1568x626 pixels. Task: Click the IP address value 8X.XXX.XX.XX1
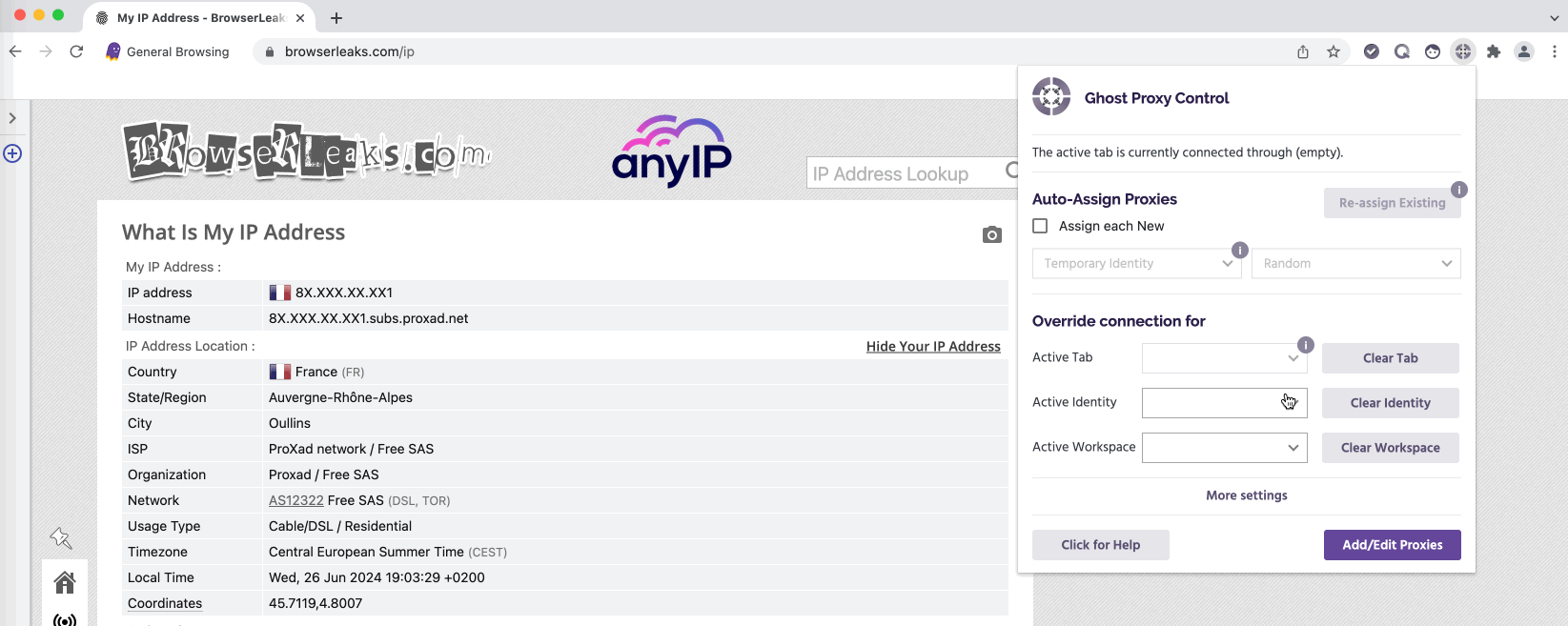tap(344, 293)
